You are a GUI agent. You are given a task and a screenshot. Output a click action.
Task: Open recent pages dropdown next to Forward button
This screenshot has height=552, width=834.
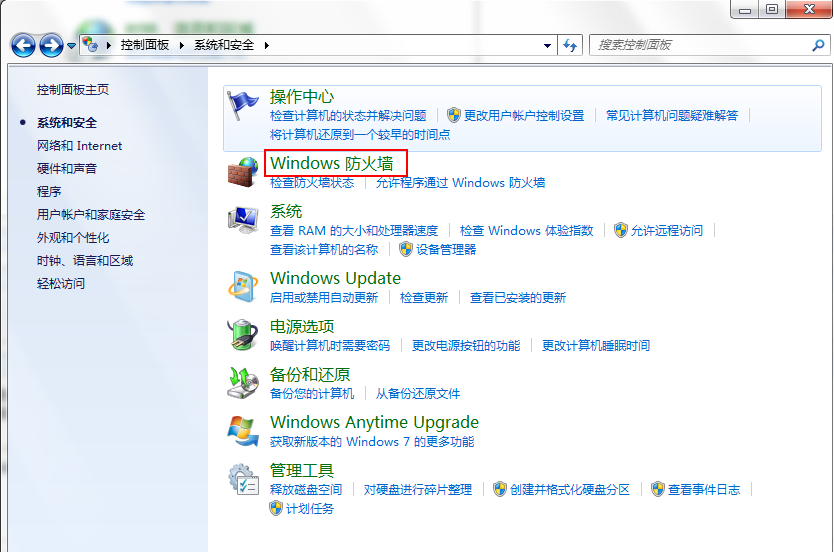tap(71, 46)
